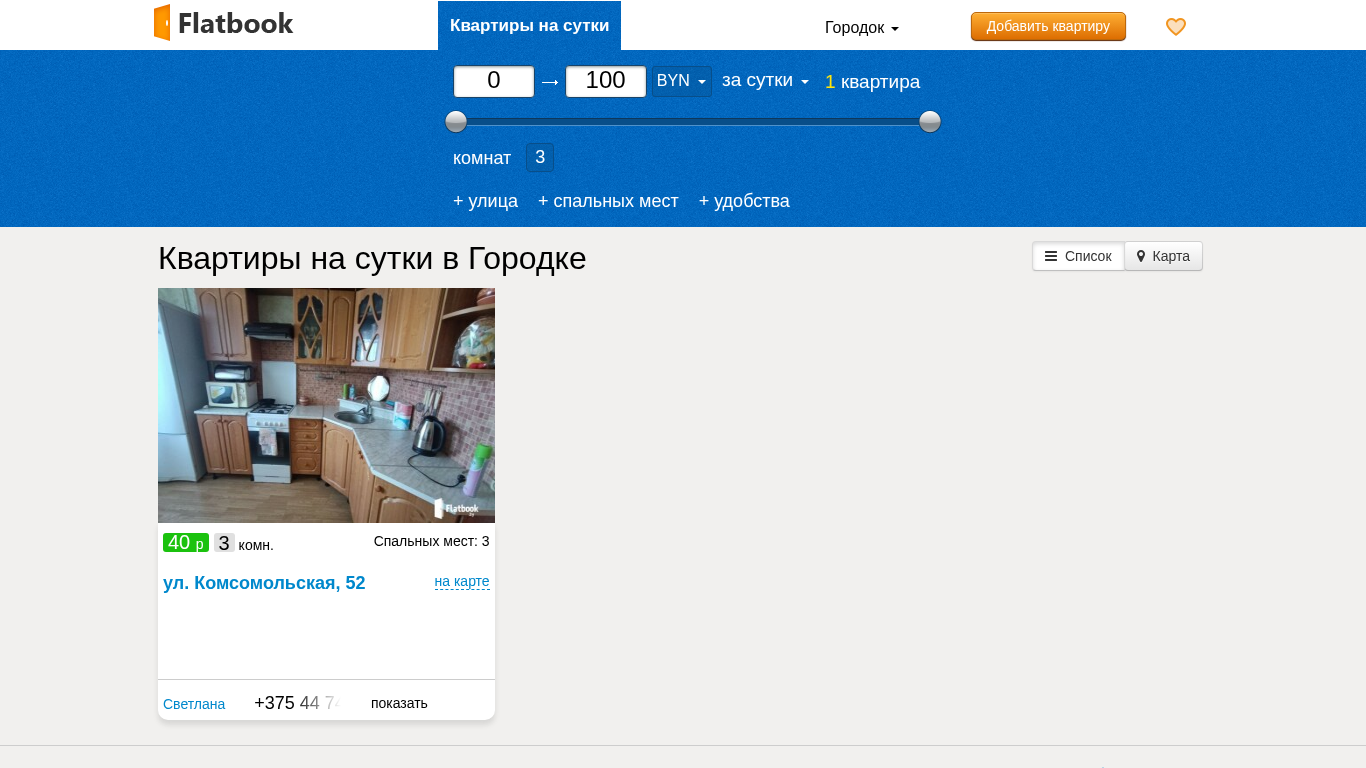
Task: Switch to Список list view
Action: (x=1078, y=256)
